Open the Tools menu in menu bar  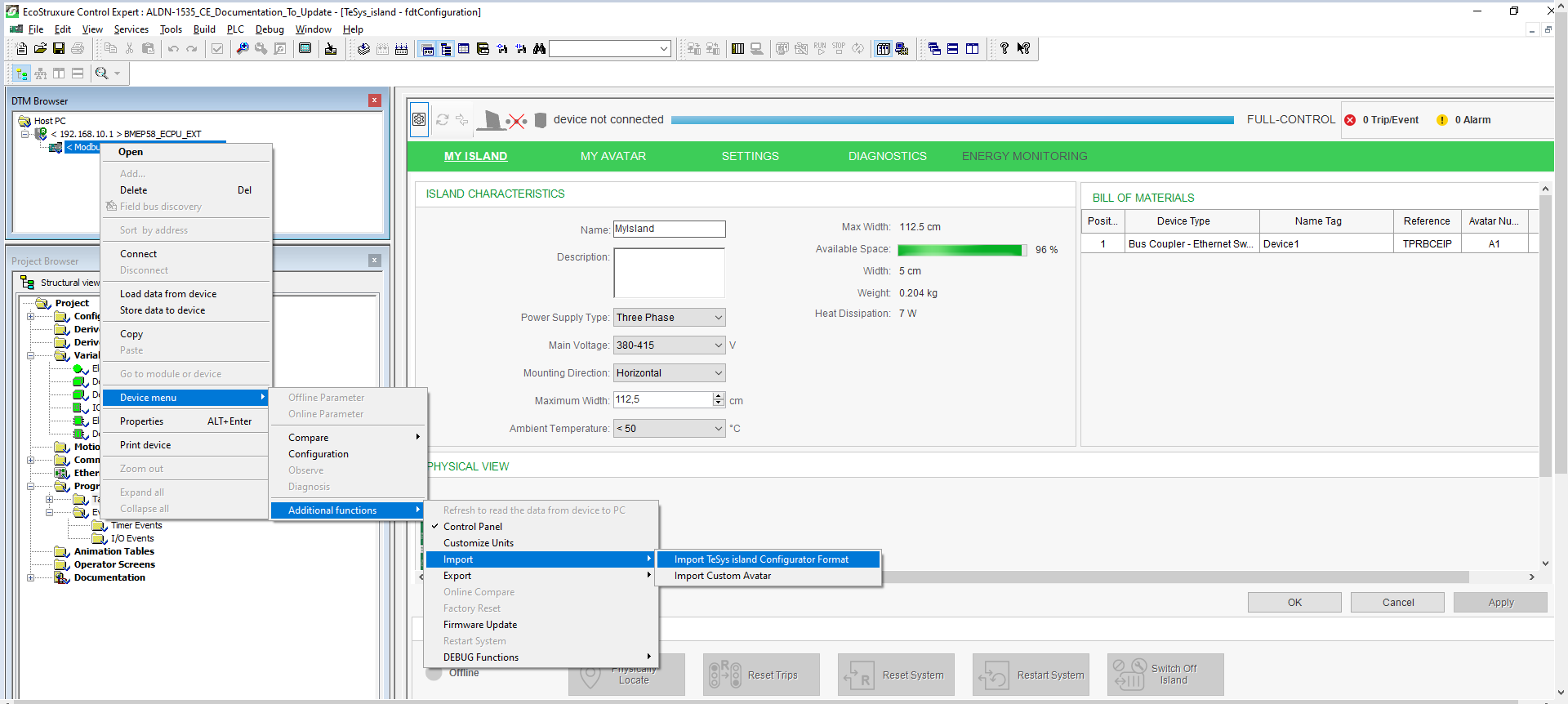[171, 29]
